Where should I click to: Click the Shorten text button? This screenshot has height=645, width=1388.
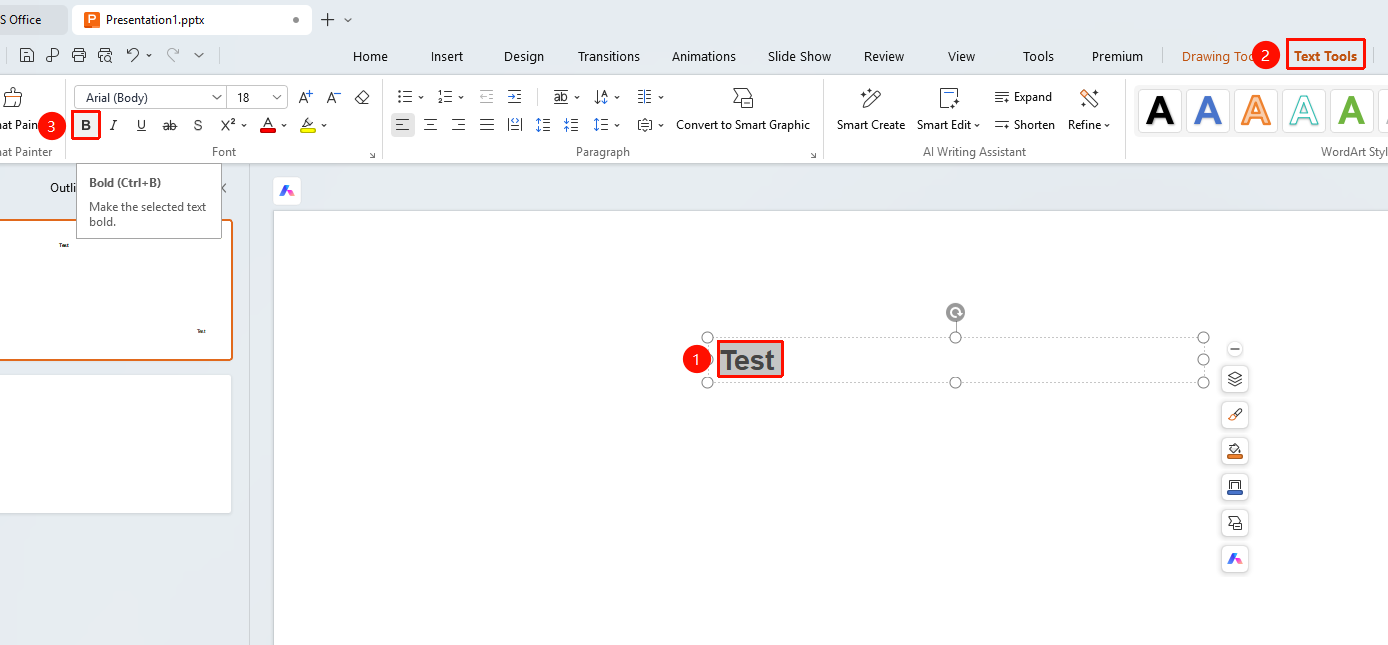click(1024, 125)
